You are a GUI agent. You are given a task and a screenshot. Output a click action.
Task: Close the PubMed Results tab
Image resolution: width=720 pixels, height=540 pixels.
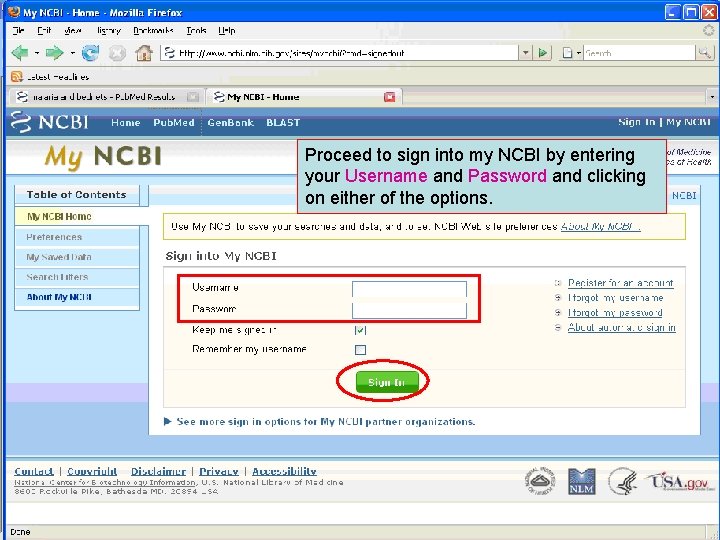pos(193,97)
